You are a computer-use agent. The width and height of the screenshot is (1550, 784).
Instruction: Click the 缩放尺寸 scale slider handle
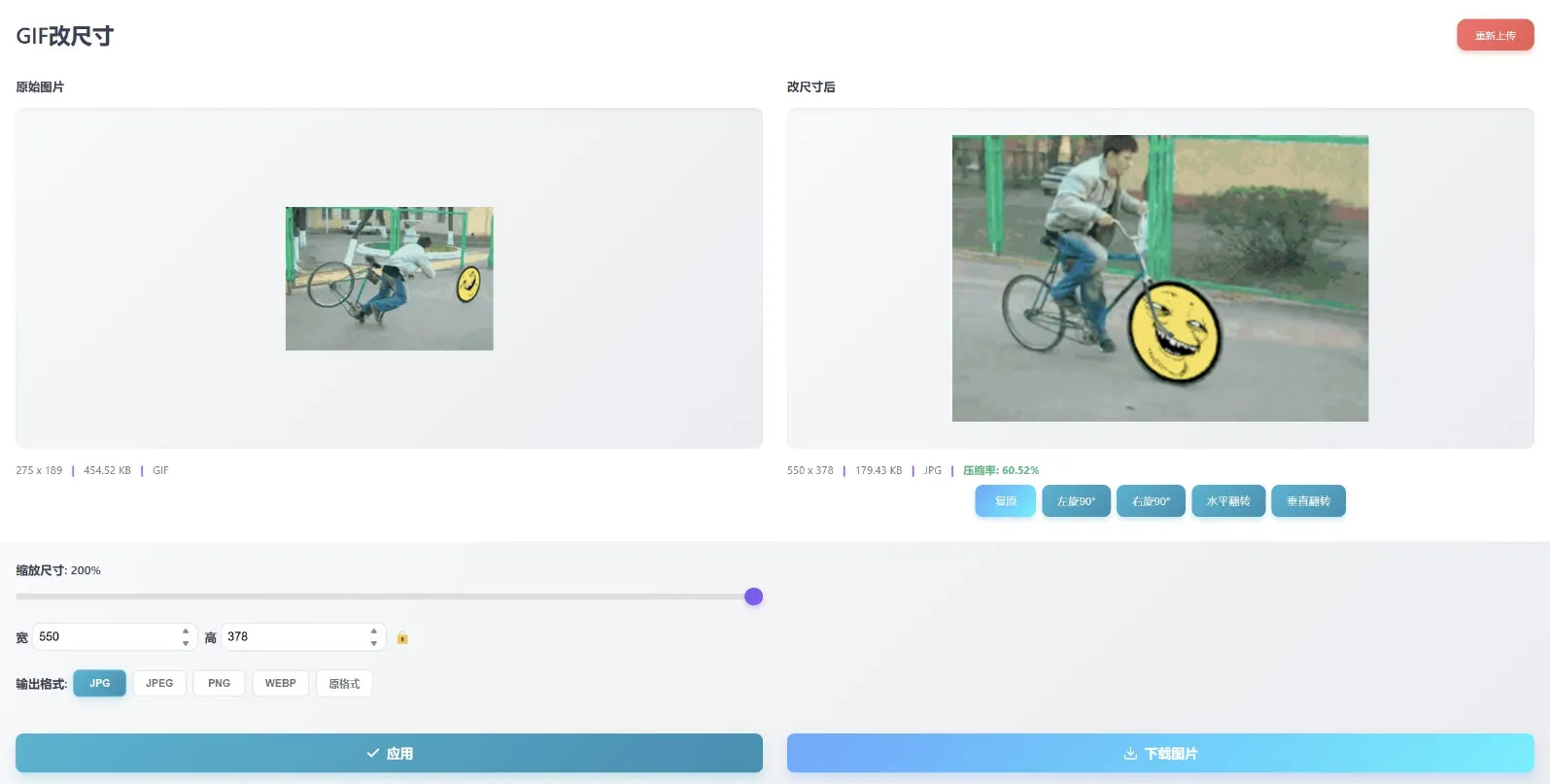click(753, 597)
